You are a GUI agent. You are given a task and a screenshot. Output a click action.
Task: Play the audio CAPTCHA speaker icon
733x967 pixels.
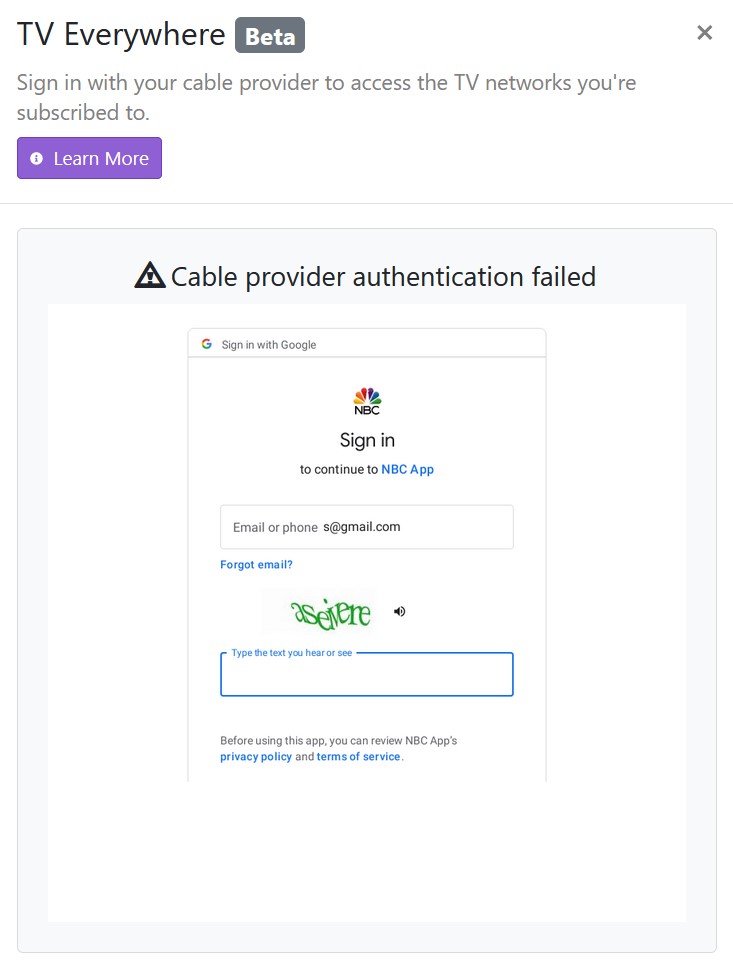pyautogui.click(x=400, y=611)
